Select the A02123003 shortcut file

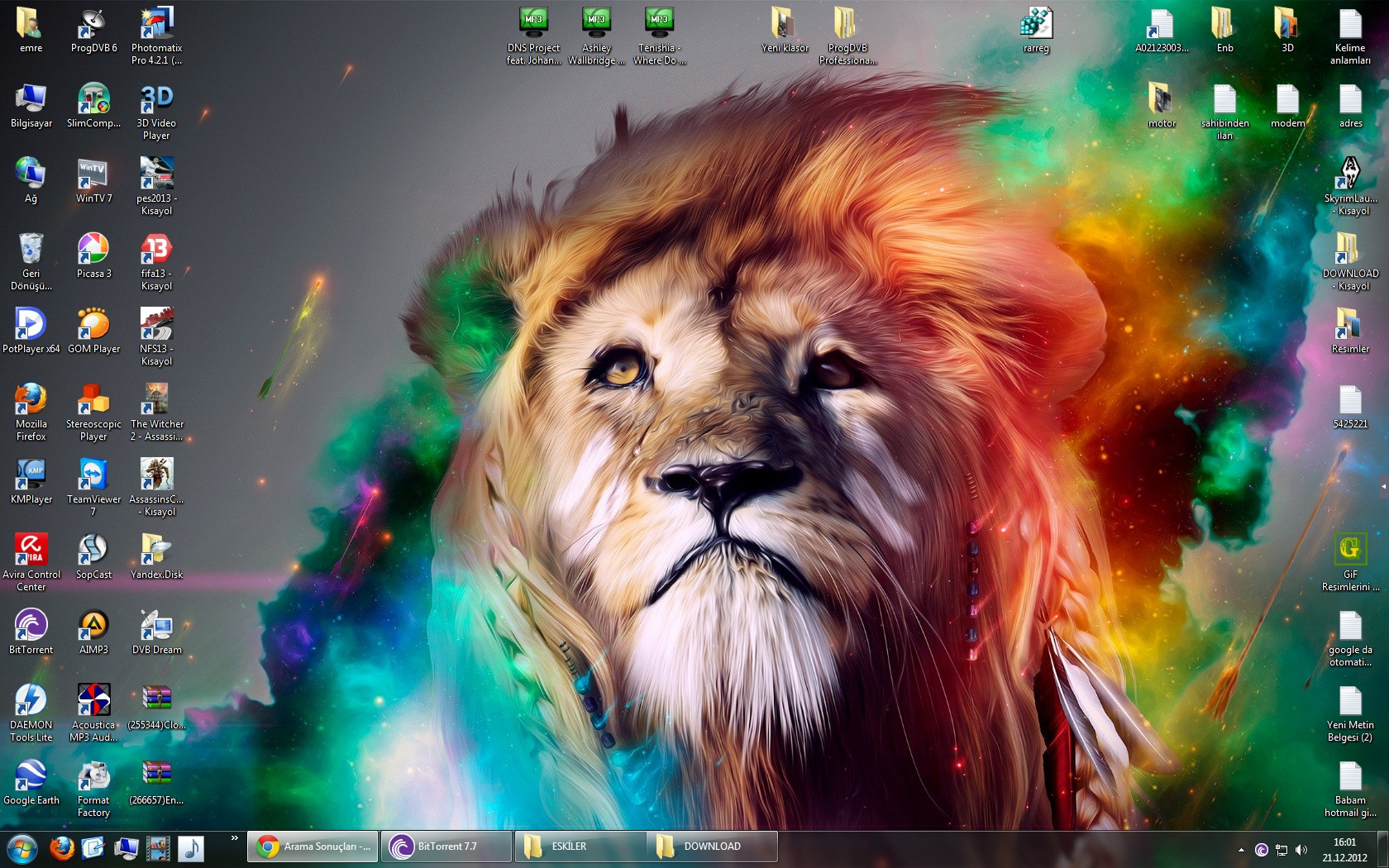click(1162, 31)
